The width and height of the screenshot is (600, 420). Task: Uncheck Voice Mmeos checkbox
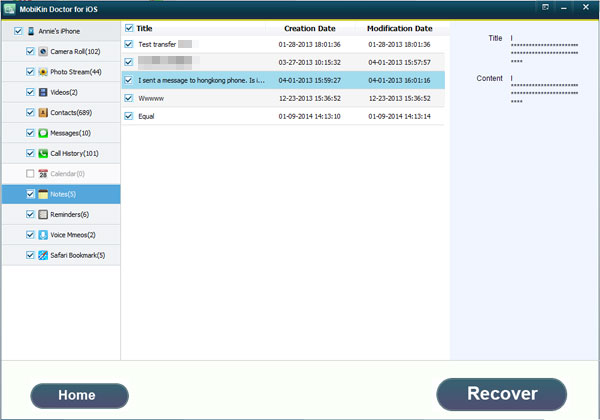(30, 234)
